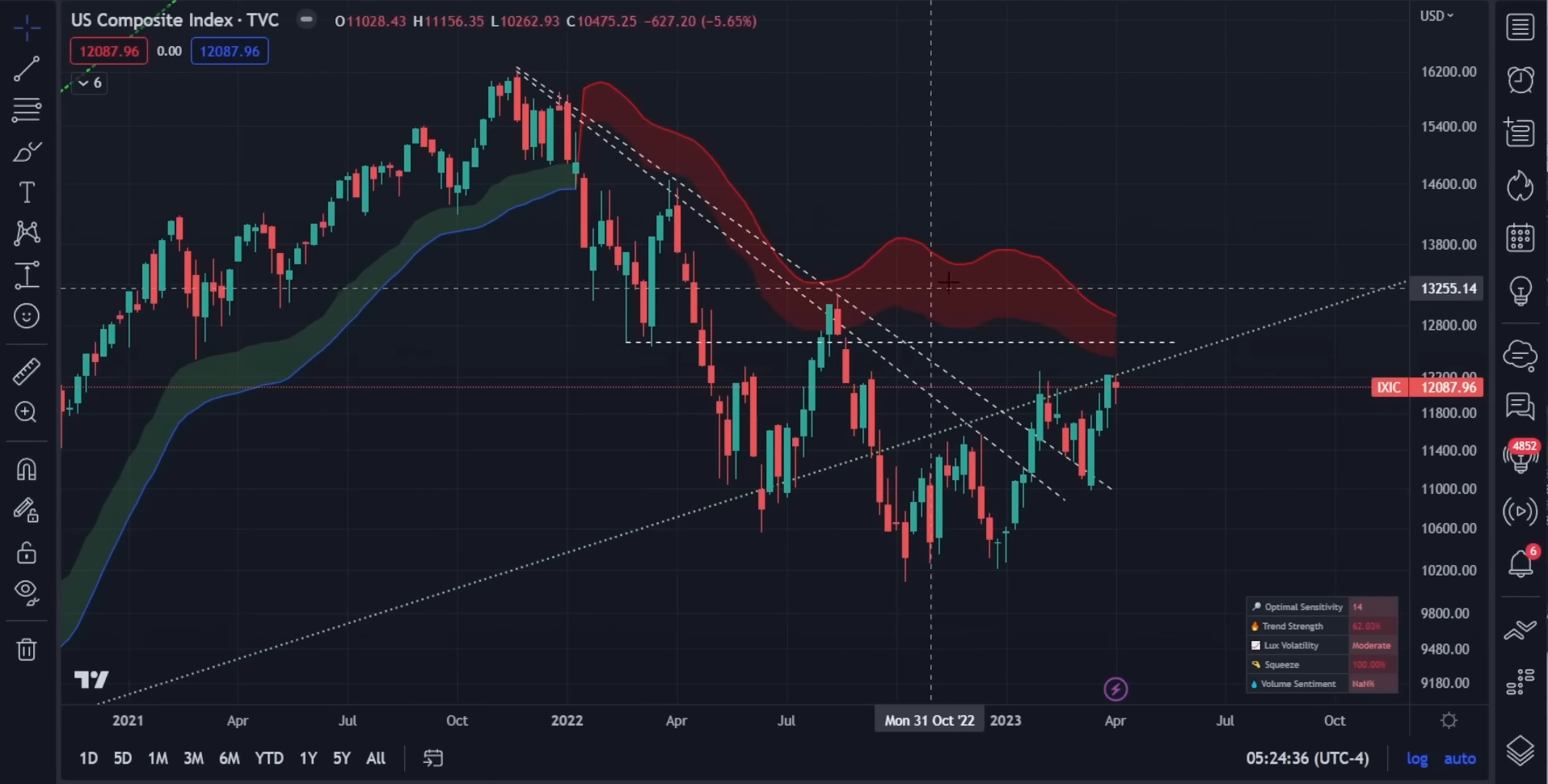Open the go to date calendar

pyautogui.click(x=433, y=758)
